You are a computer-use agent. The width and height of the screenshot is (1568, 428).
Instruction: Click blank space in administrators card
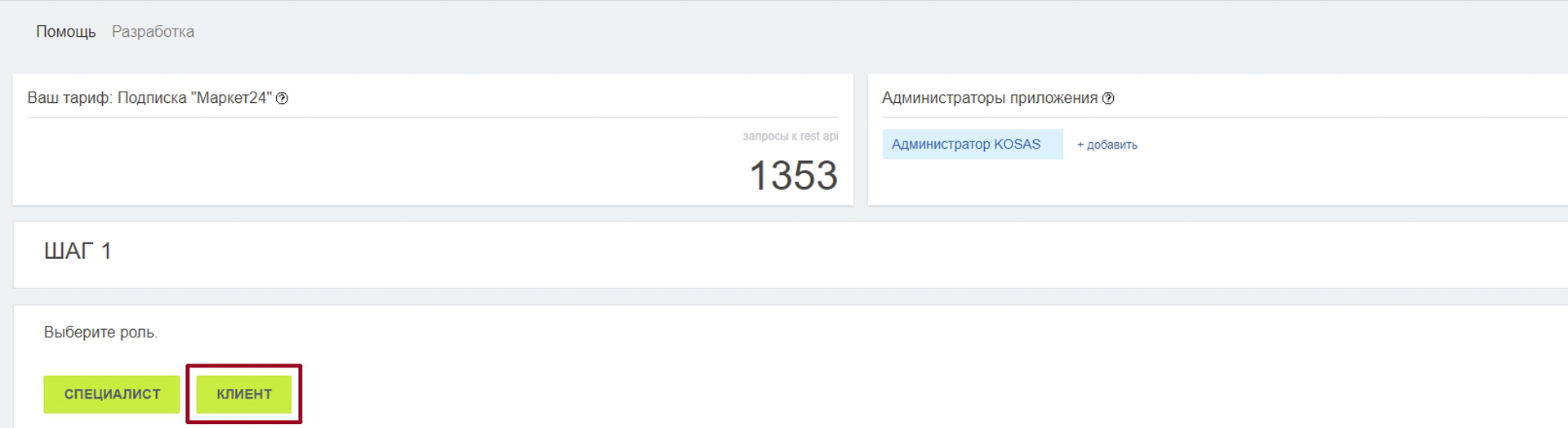click(1307, 176)
